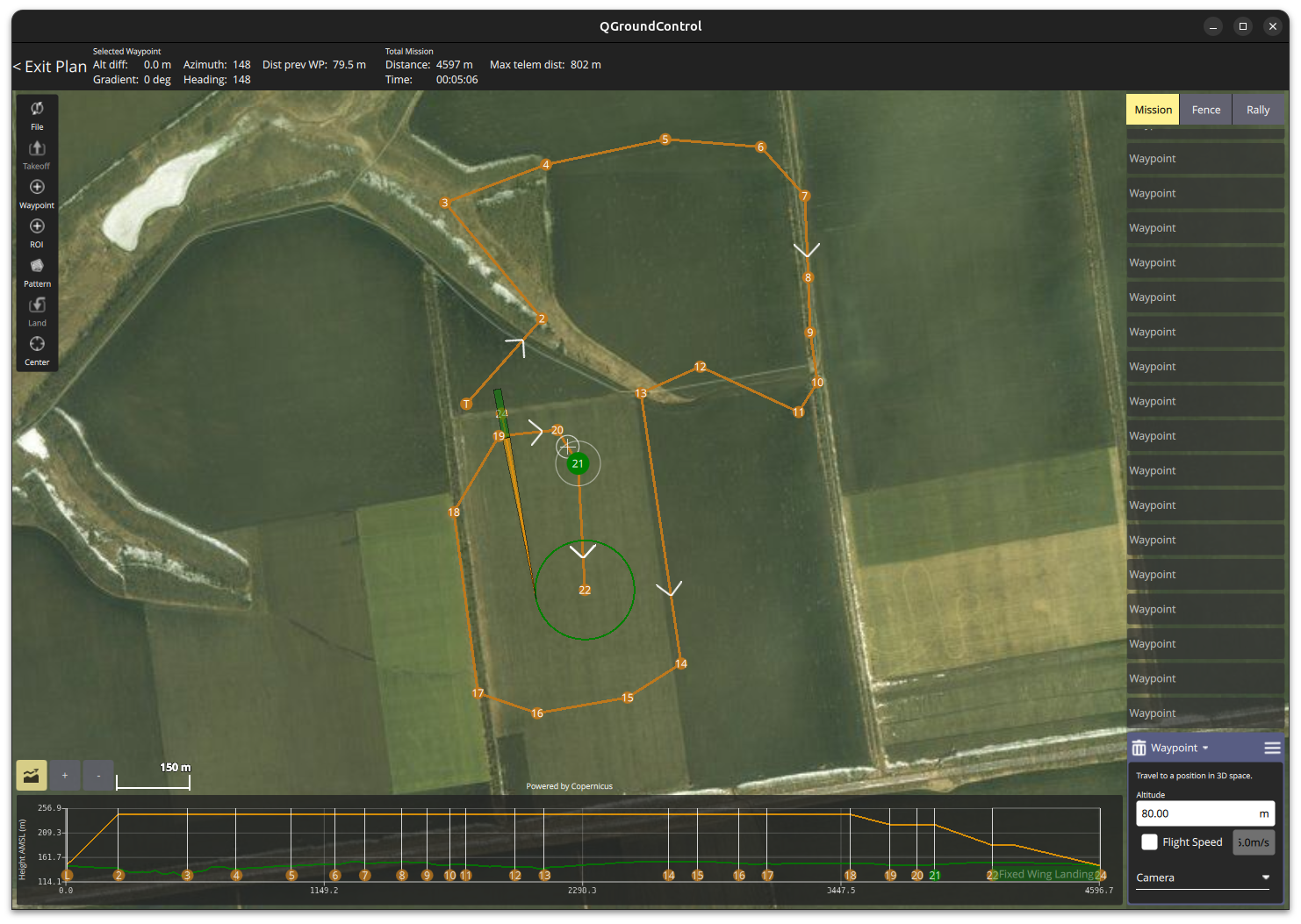Click the "Powered by Copernicus" attribution
The height and width of the screenshot is (924, 1301).
click(570, 786)
